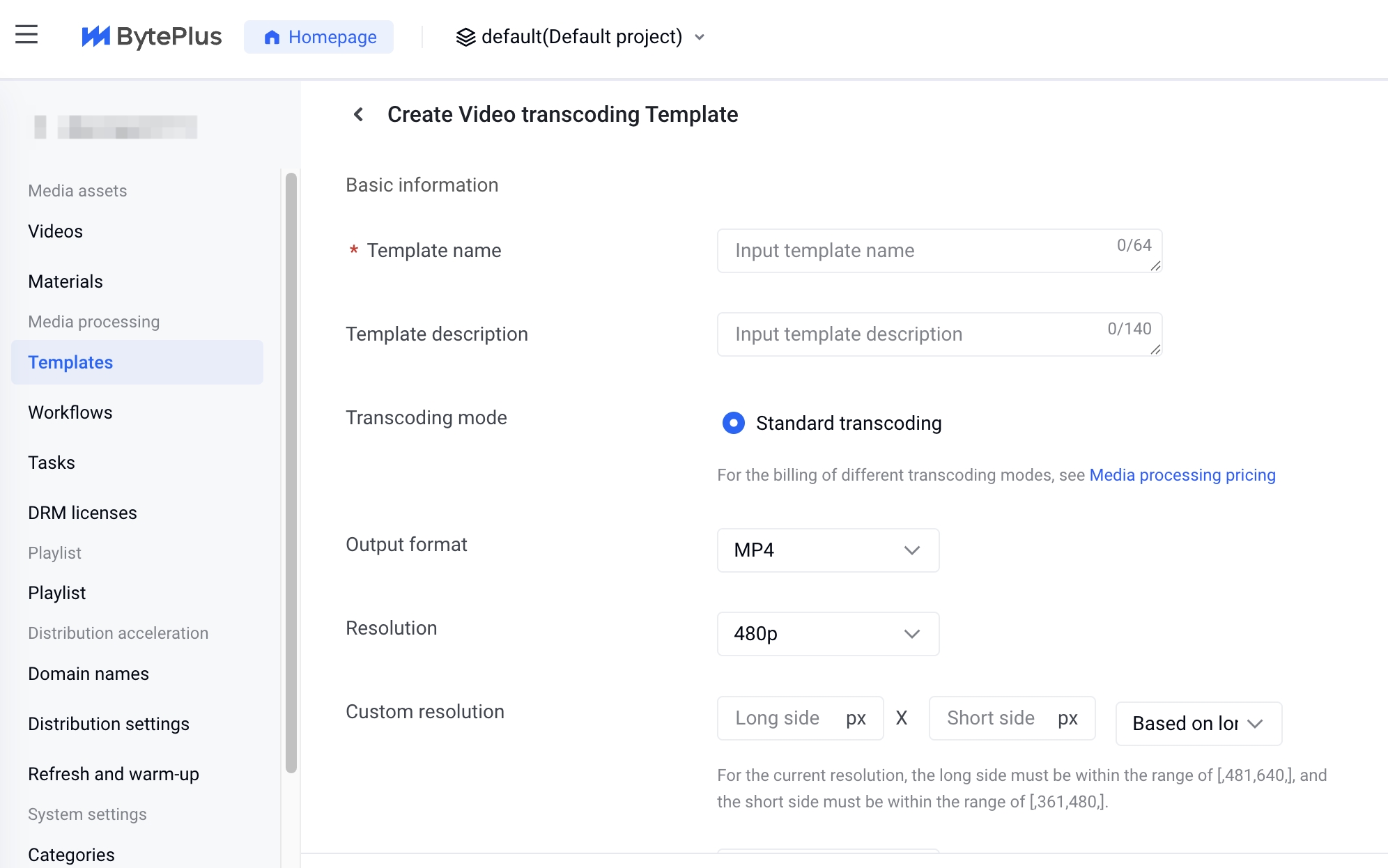
Task: Go back using the left arrow
Action: click(358, 114)
